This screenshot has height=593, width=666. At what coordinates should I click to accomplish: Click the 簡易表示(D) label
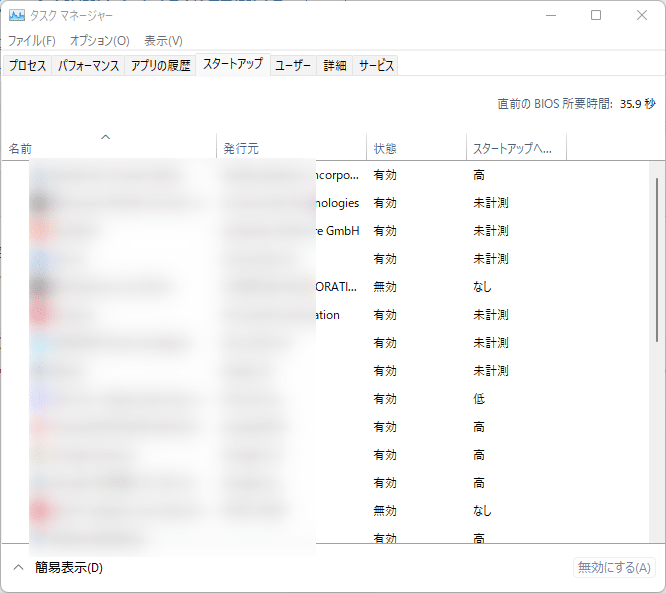pos(69,568)
